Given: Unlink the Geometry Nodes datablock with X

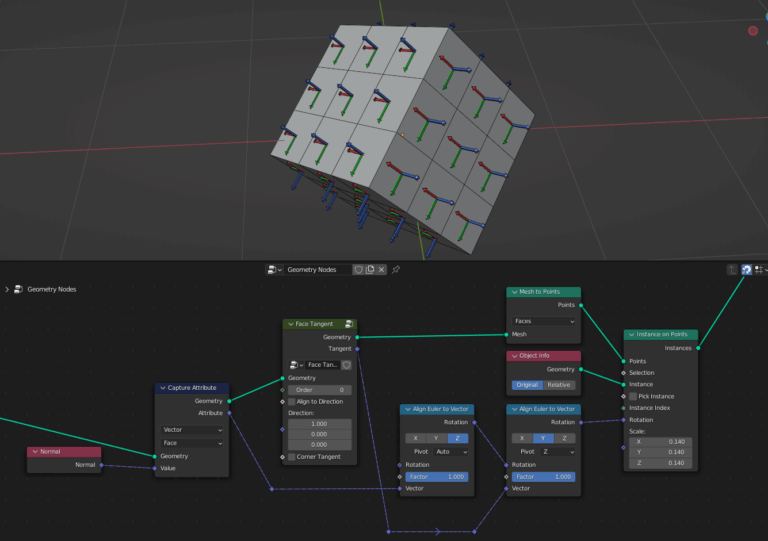Looking at the screenshot, I should 381,270.
